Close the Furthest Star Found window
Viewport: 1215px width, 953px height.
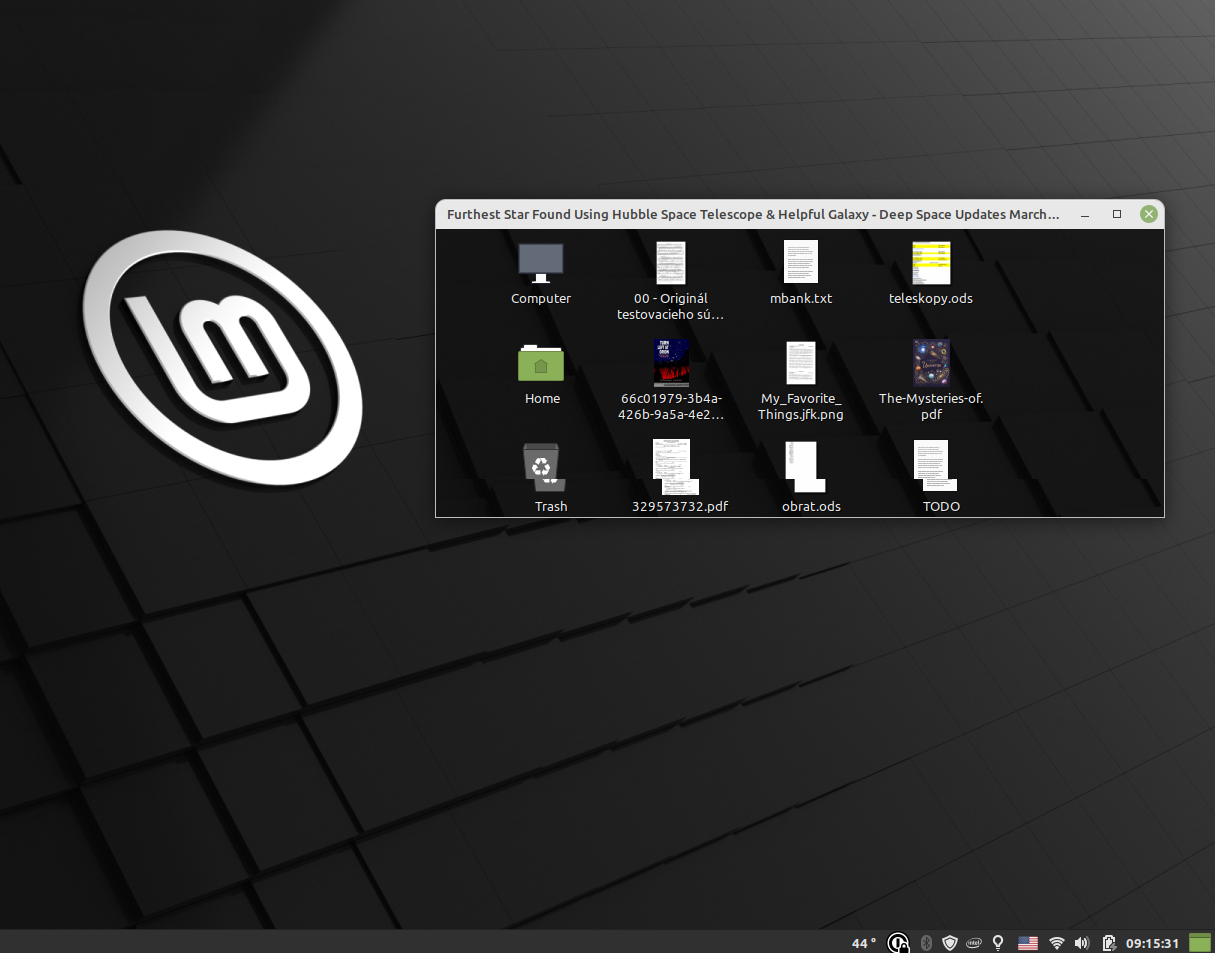pos(1149,214)
